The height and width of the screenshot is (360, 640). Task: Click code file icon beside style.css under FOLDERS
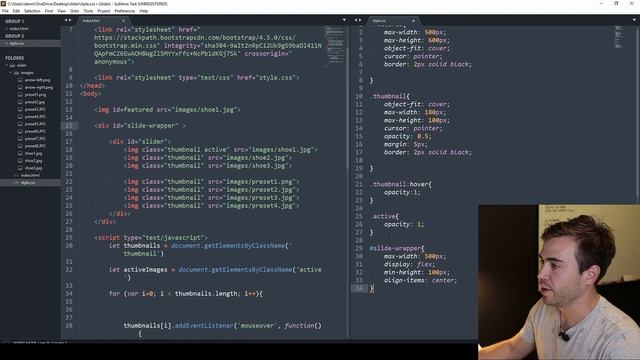[x=17, y=183]
